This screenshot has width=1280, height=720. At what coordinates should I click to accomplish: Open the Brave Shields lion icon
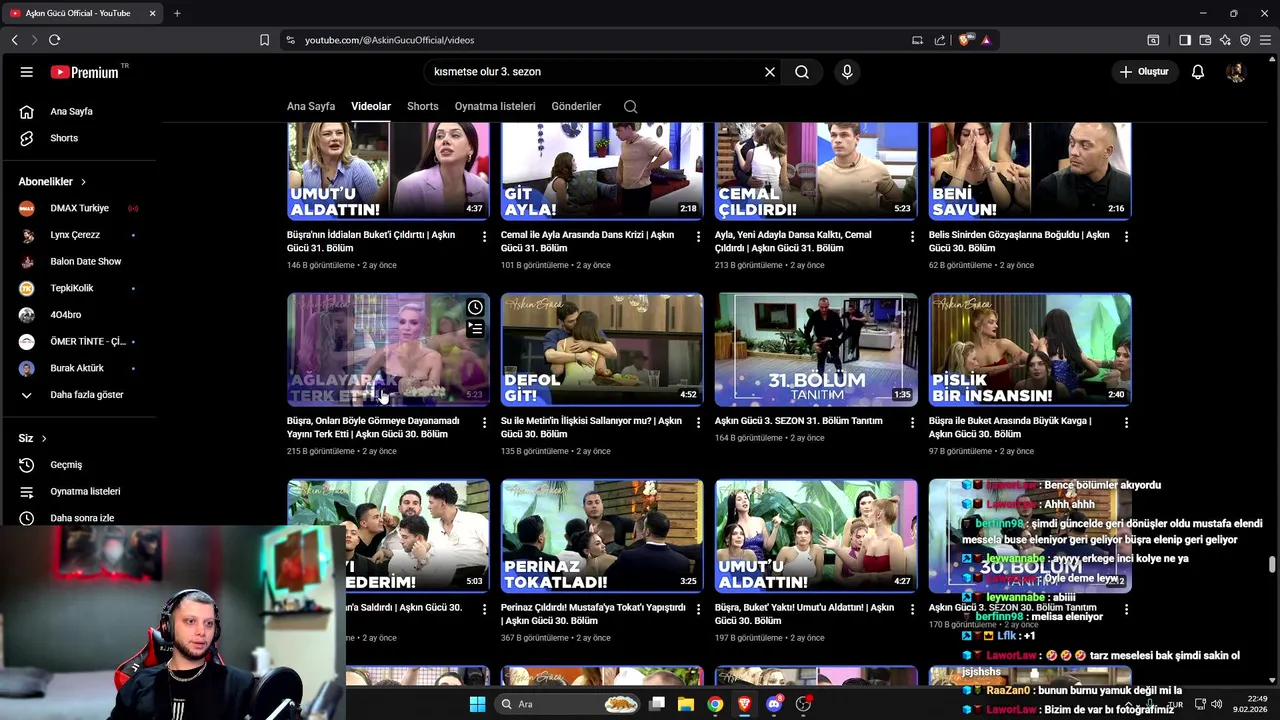[964, 40]
